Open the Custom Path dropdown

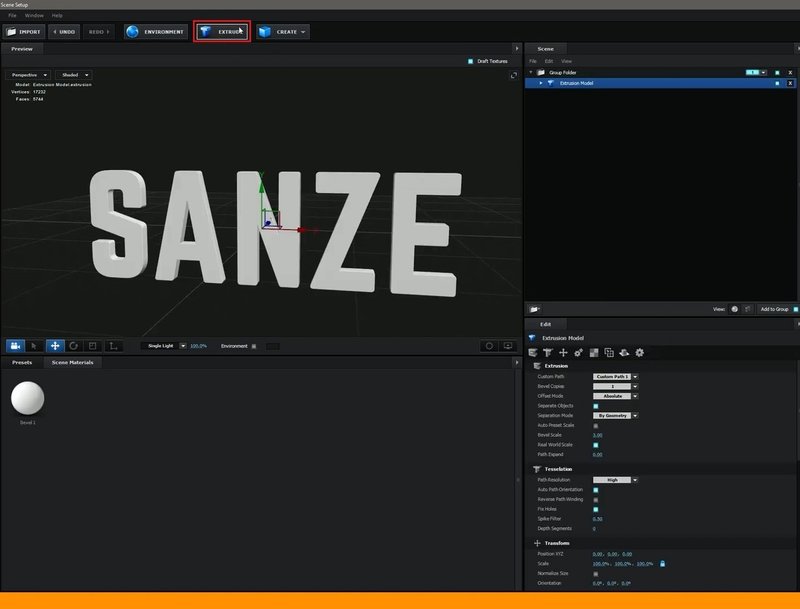coord(615,376)
